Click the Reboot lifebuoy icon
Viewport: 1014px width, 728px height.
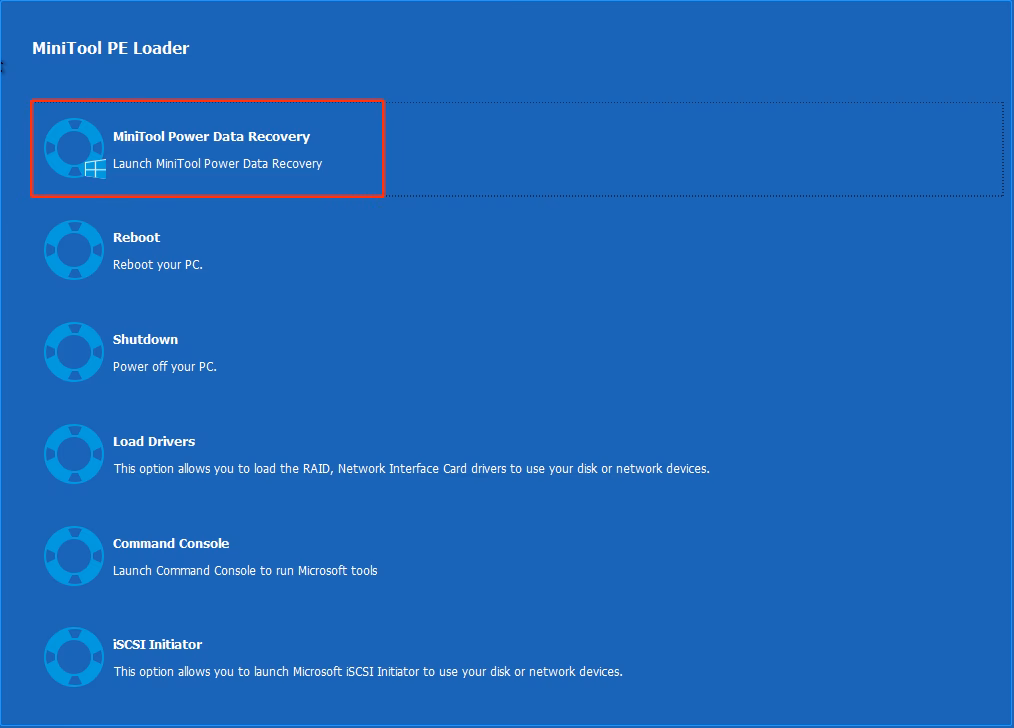coord(74,250)
